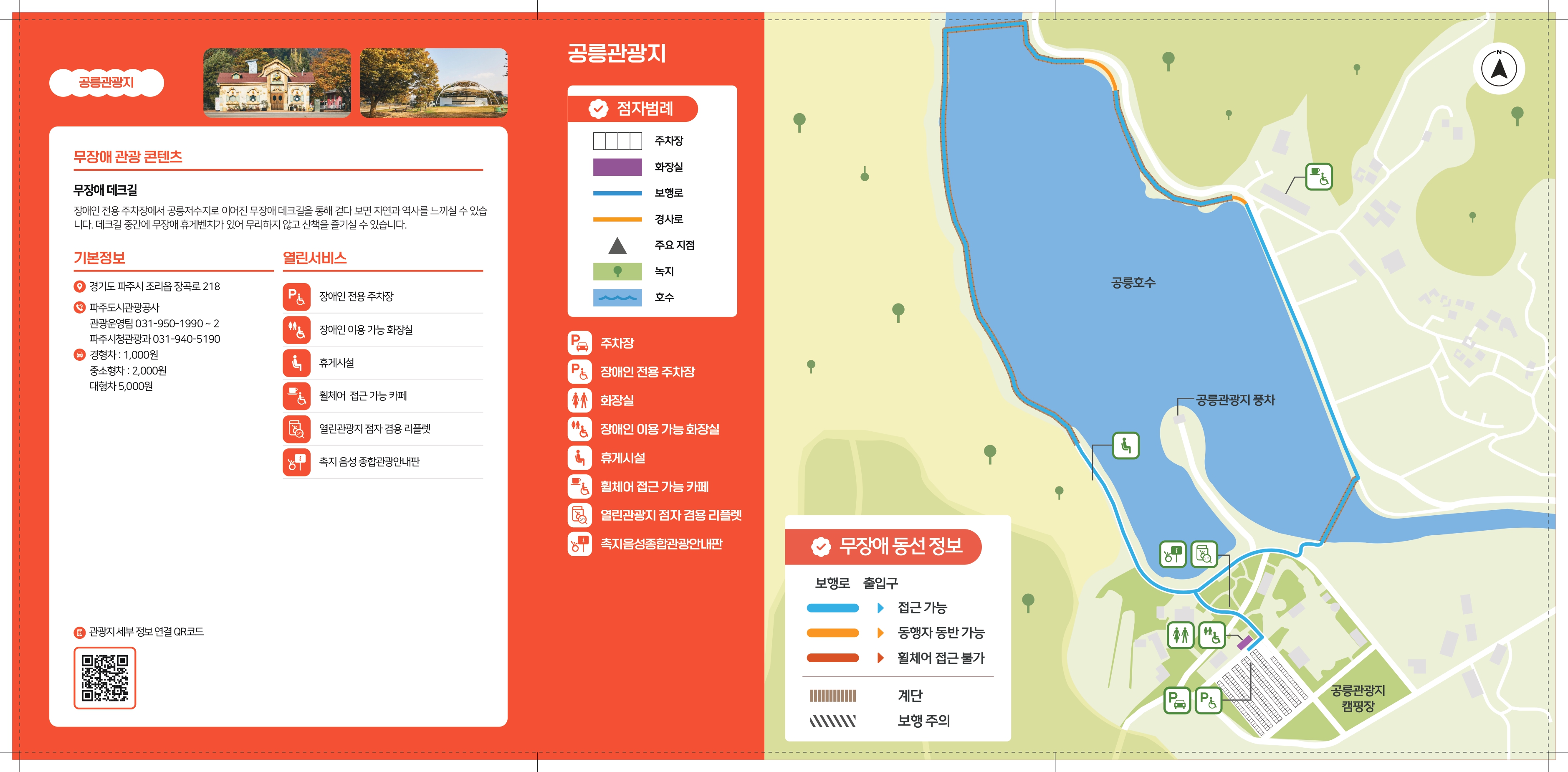Viewport: 1568px width, 772px height.
Task: Click the 휴게시설 seat icon under 열린서비스
Action: click(296, 363)
